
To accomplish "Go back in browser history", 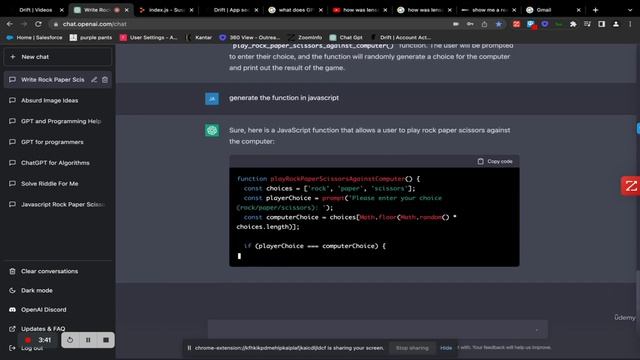I will (x=10, y=24).
